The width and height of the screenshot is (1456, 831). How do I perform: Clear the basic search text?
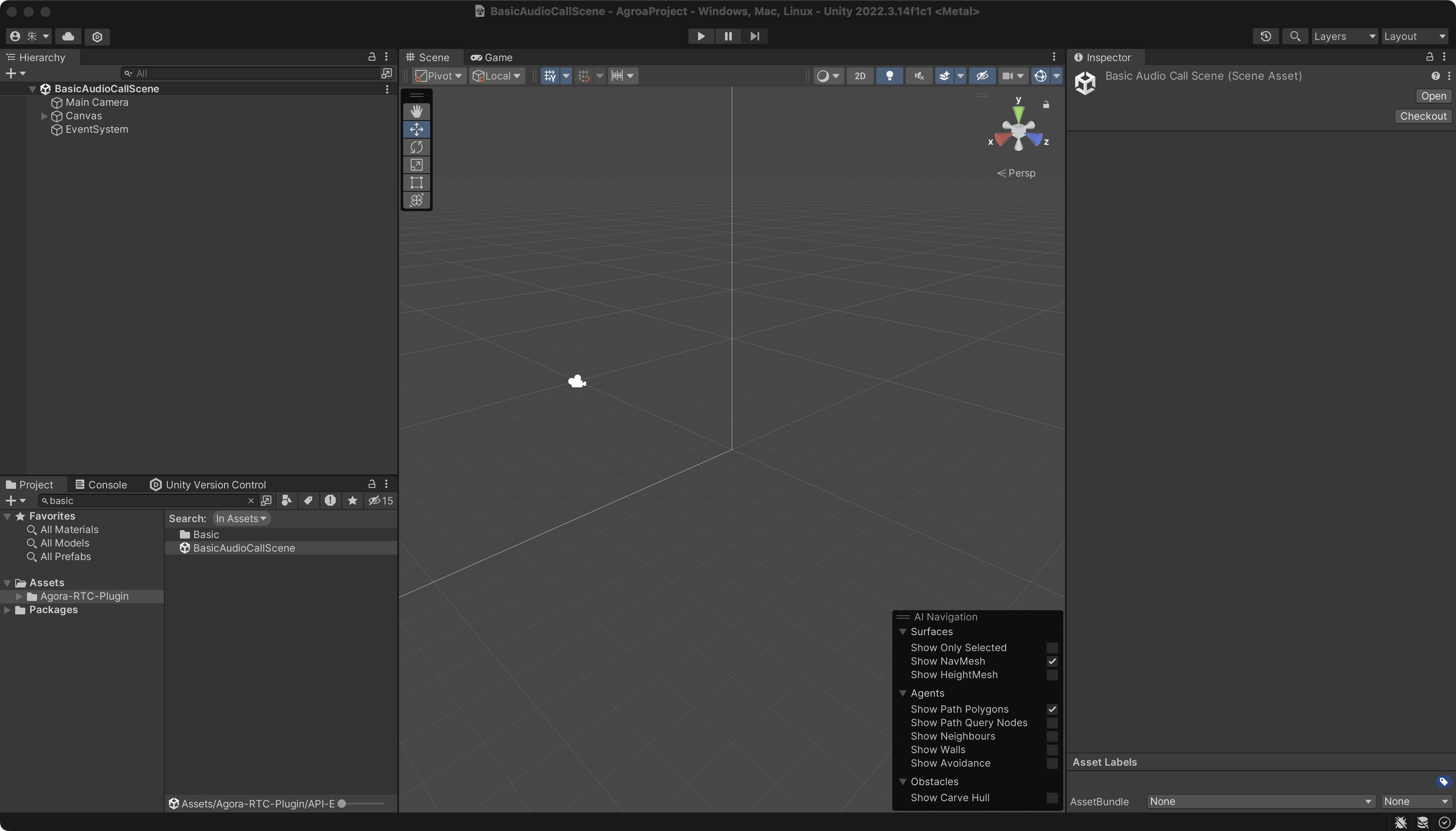coord(251,501)
